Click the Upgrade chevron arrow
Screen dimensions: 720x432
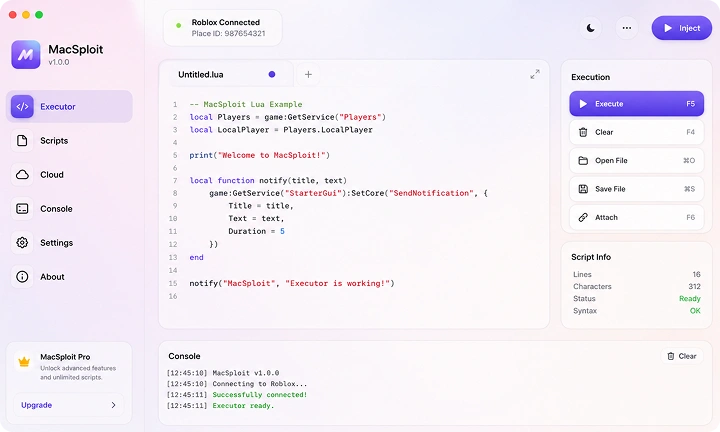tap(113, 405)
